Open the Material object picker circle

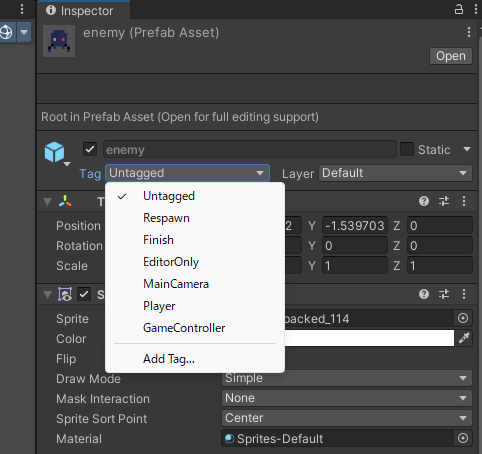pyautogui.click(x=463, y=438)
